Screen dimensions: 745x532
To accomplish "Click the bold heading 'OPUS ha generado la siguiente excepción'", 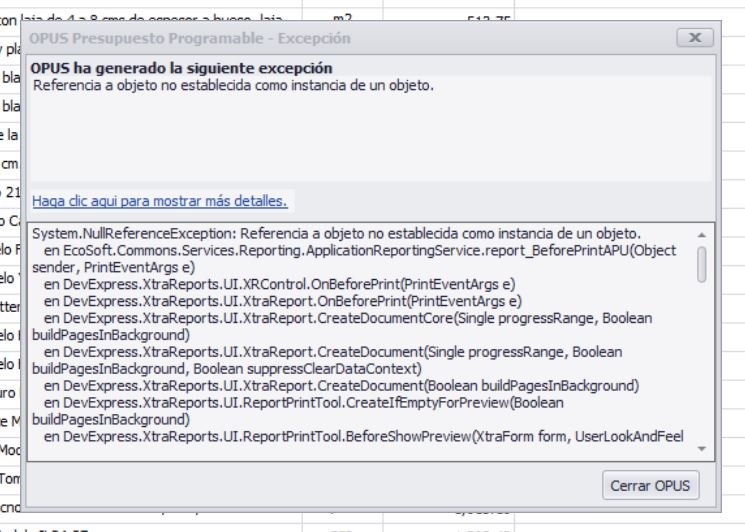I will [181, 68].
